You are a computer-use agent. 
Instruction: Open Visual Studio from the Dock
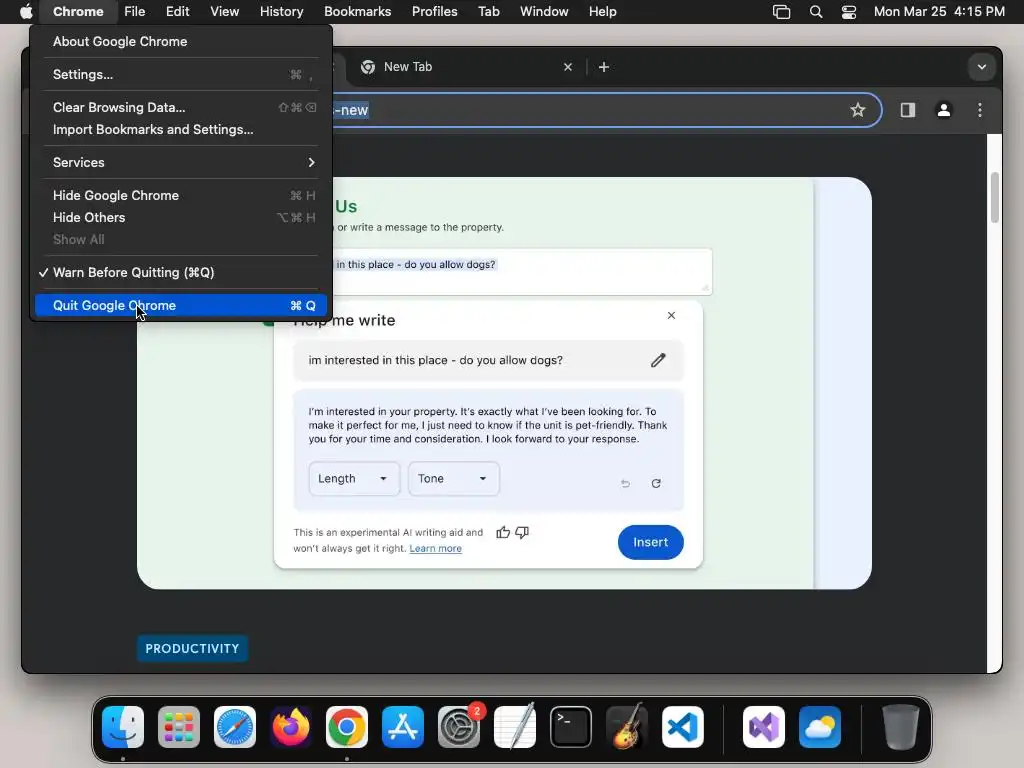(764, 727)
